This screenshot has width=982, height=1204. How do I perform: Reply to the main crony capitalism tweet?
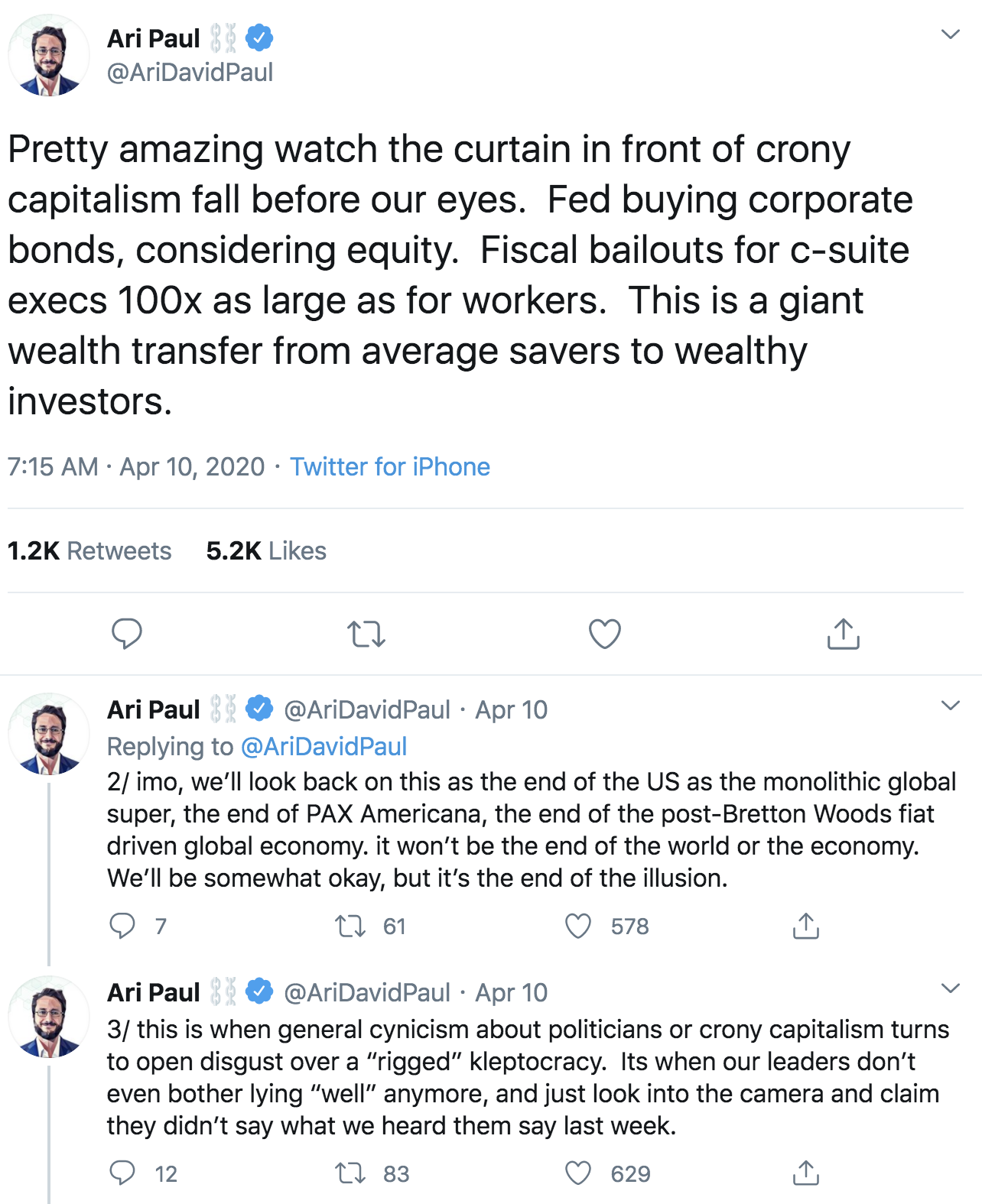(126, 634)
